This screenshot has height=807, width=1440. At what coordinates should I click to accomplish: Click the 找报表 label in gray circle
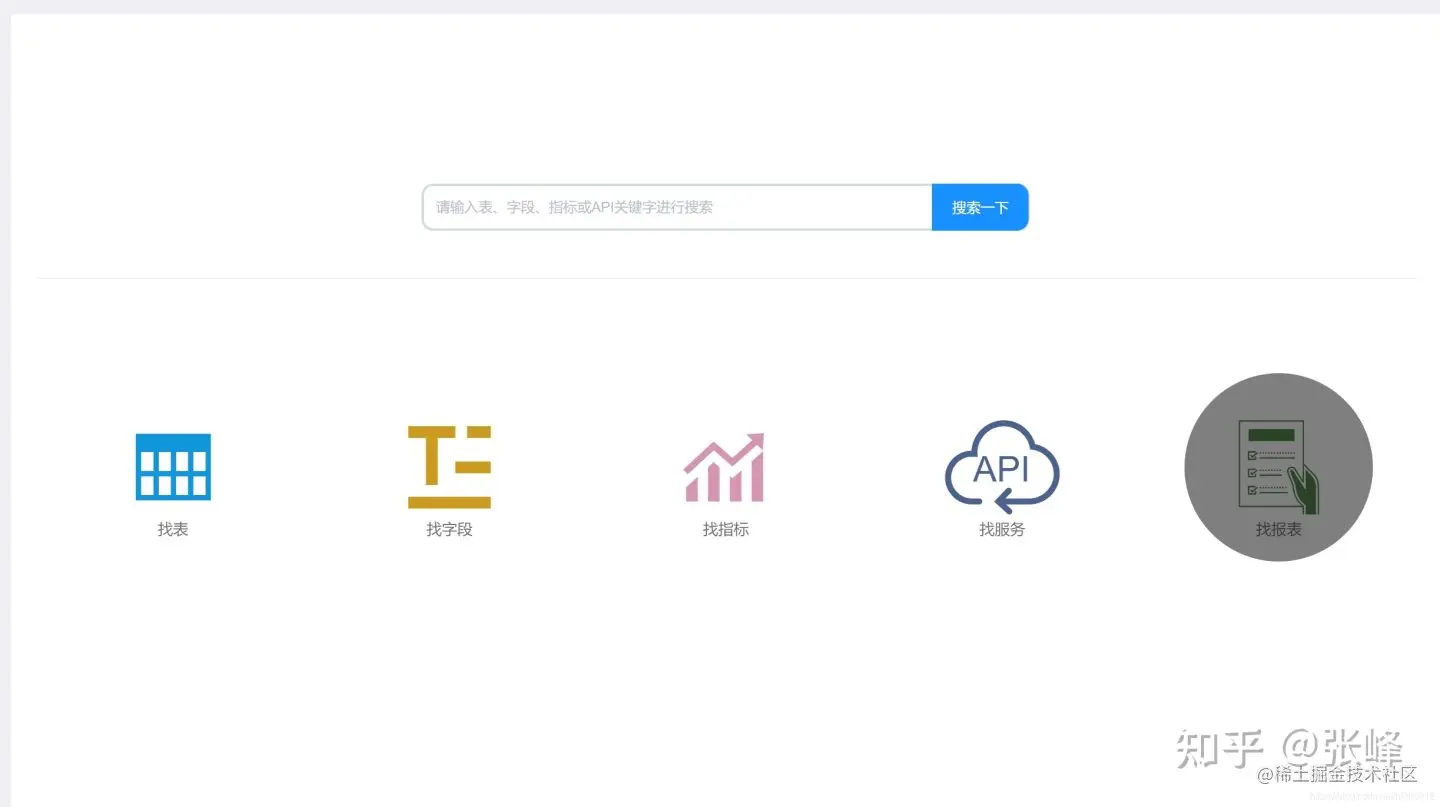click(1279, 529)
